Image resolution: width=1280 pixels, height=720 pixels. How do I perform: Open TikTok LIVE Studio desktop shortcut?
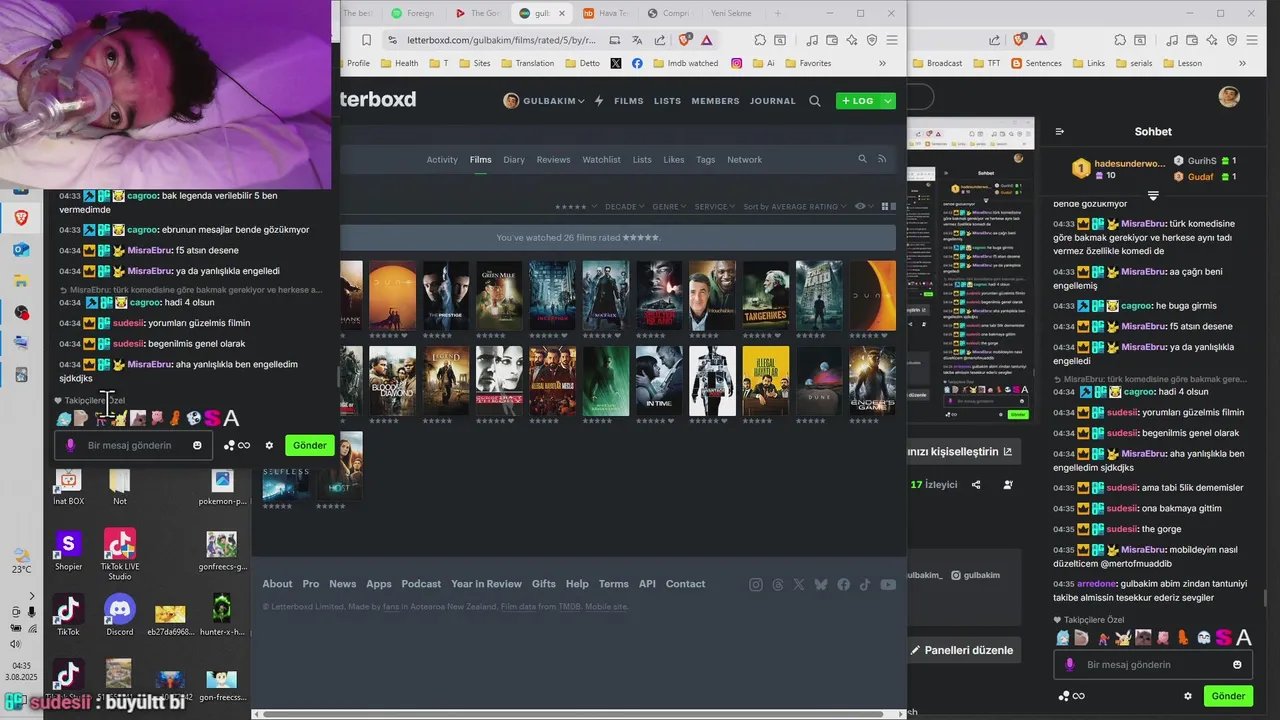(x=120, y=555)
